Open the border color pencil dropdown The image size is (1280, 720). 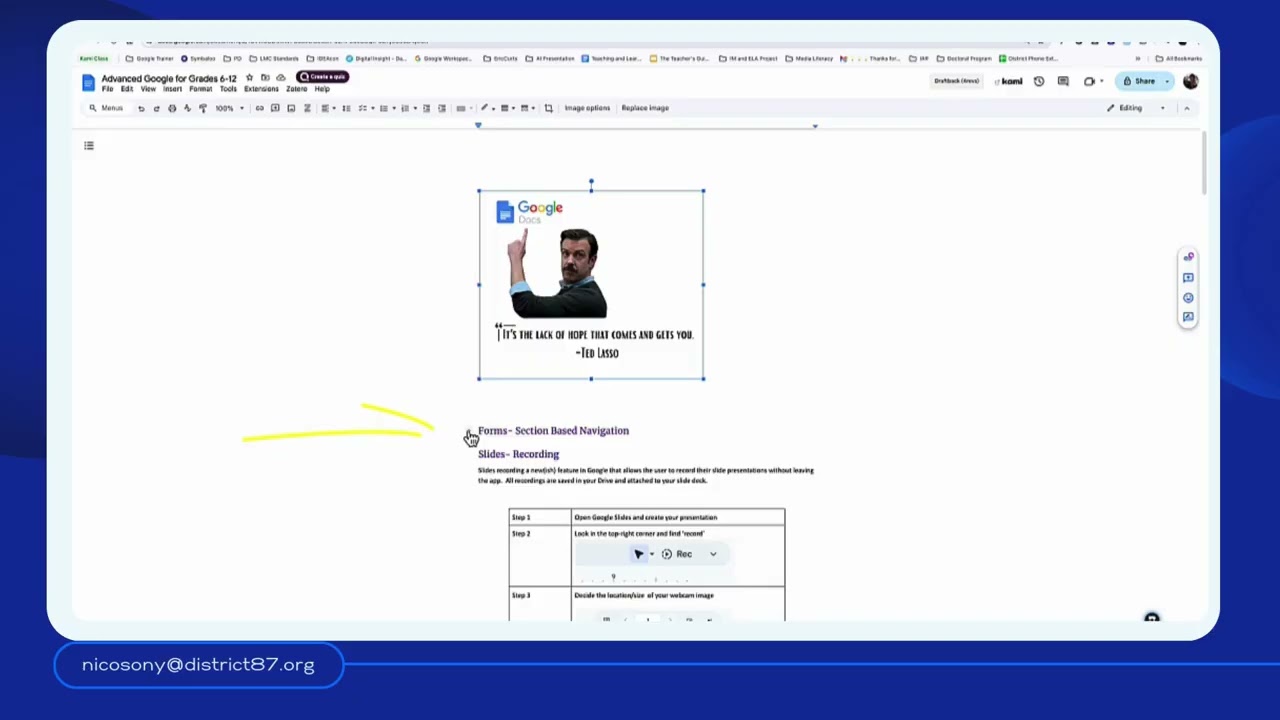[487, 108]
